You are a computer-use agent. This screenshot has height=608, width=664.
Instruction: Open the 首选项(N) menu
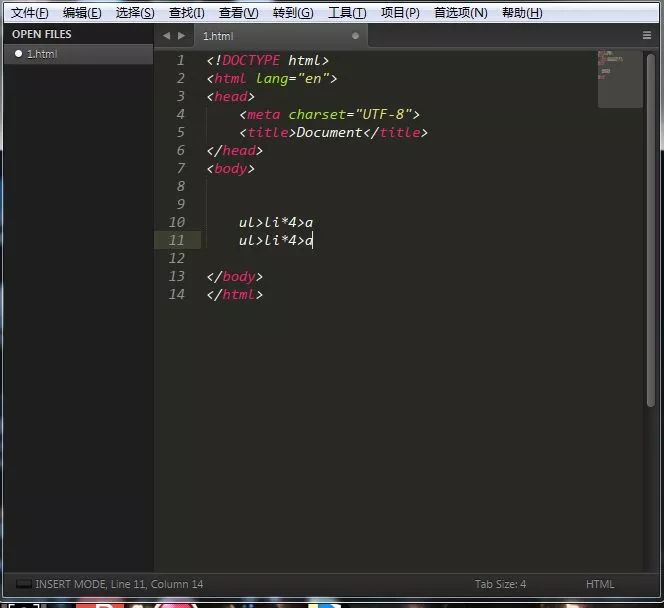coord(460,13)
